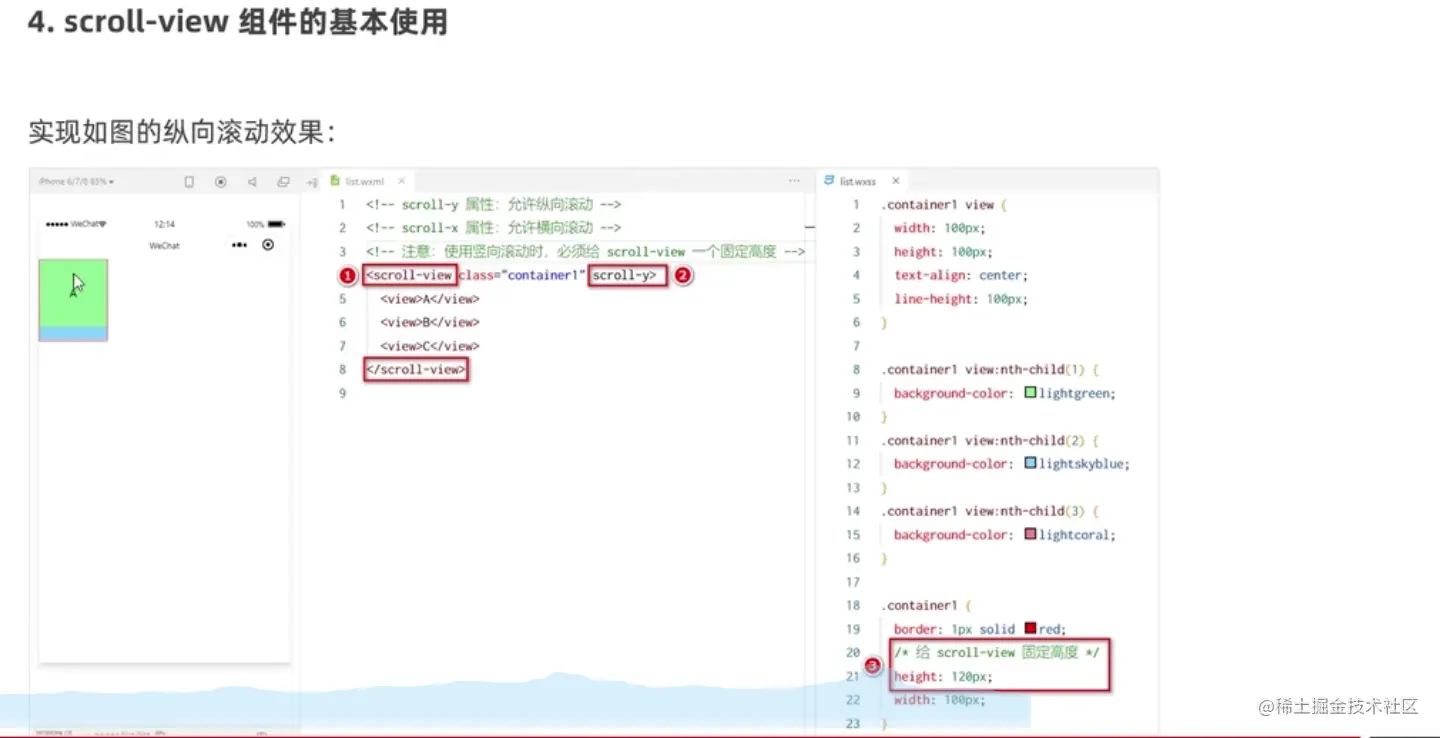This screenshot has width=1440, height=738.
Task: Click the 'text-align: center;' line
Action: point(960,275)
